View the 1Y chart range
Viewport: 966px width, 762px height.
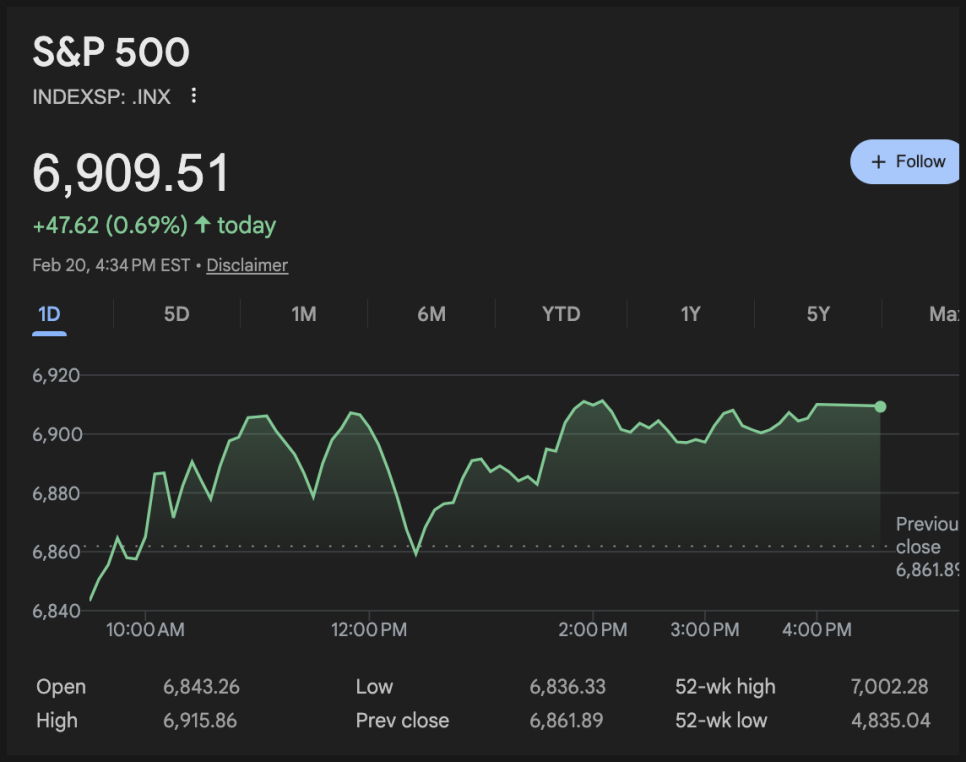[690, 314]
